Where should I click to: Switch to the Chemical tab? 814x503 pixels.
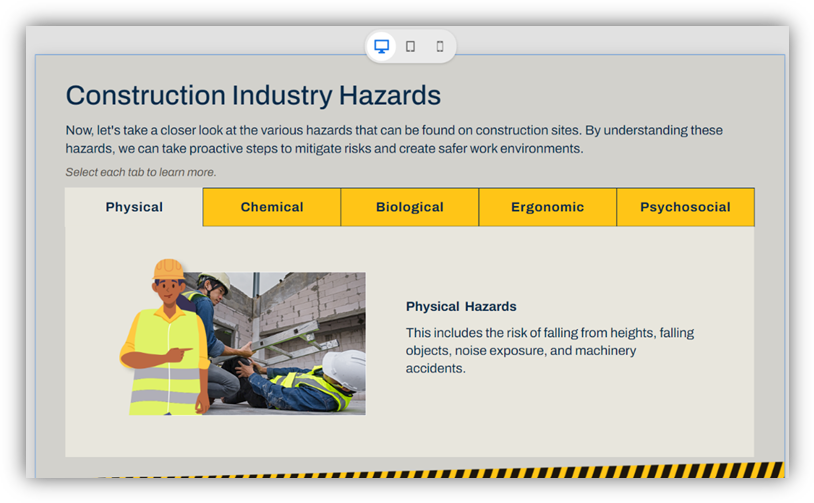[x=272, y=207]
